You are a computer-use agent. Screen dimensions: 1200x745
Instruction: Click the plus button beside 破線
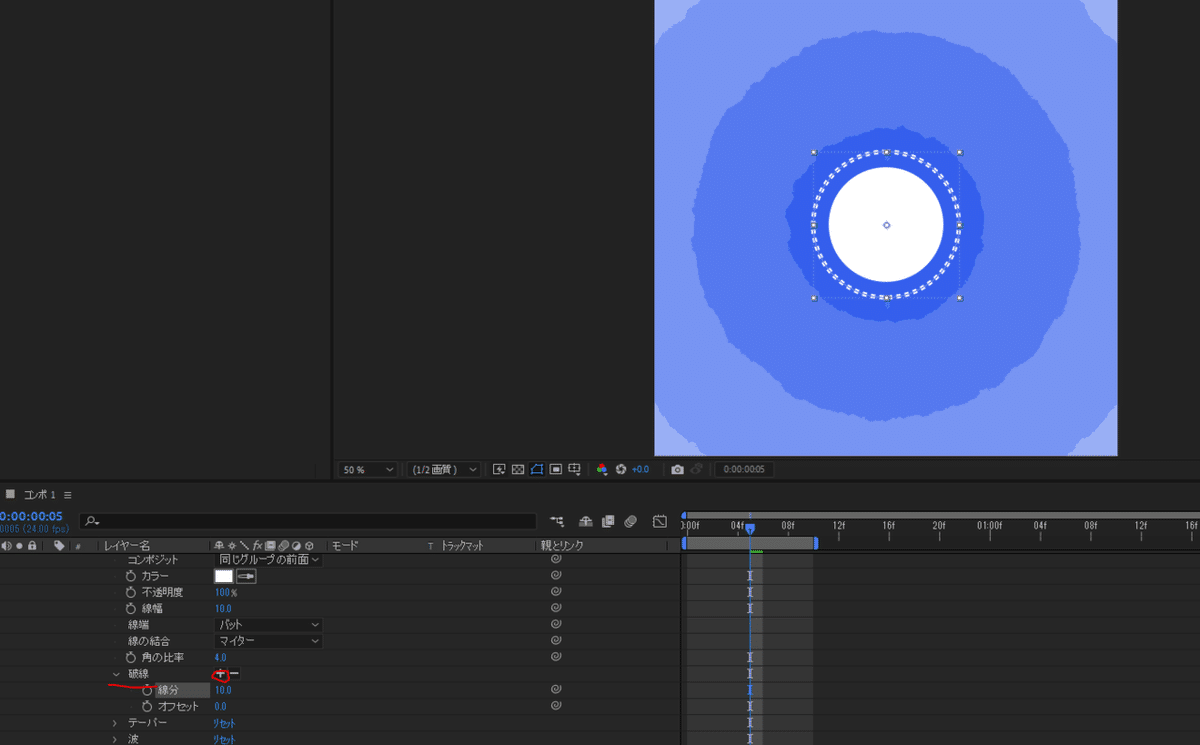[x=221, y=674]
